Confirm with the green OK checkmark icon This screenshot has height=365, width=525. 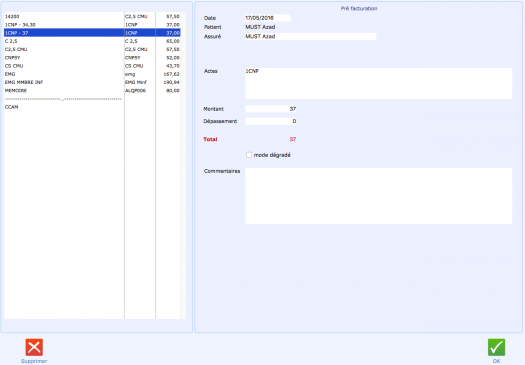[496, 347]
